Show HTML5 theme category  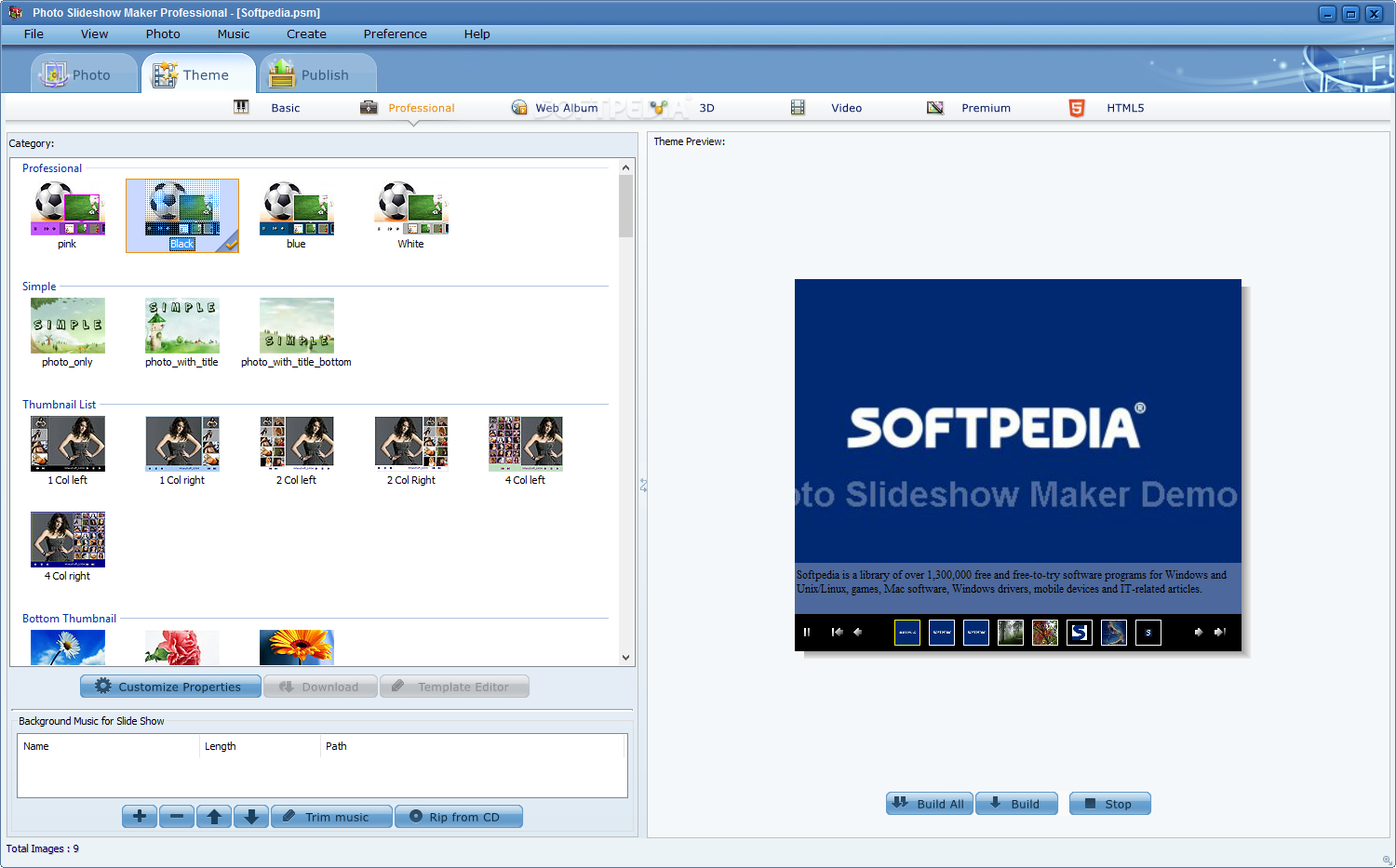[1107, 108]
